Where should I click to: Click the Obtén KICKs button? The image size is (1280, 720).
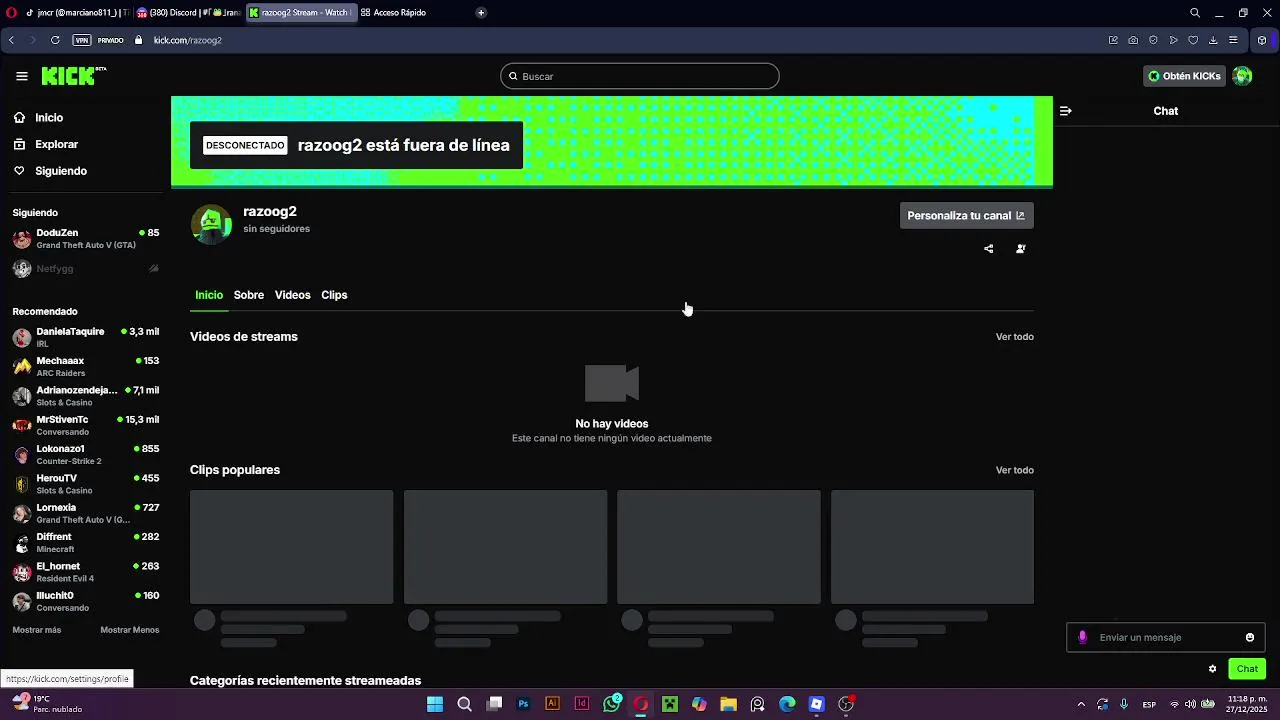(x=1184, y=76)
